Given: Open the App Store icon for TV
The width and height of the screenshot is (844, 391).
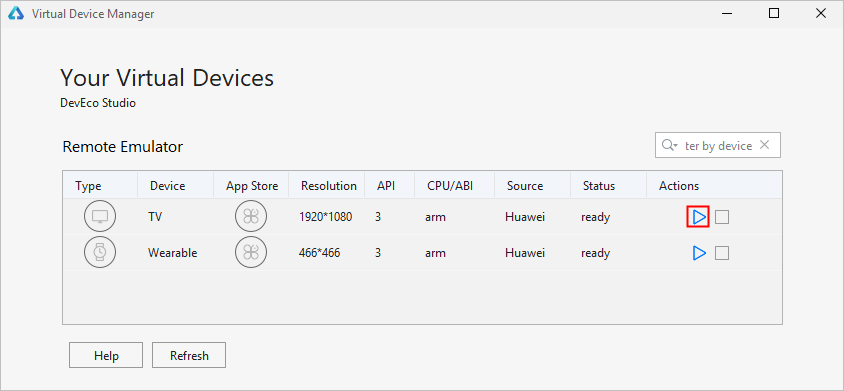Looking at the screenshot, I should coord(251,217).
